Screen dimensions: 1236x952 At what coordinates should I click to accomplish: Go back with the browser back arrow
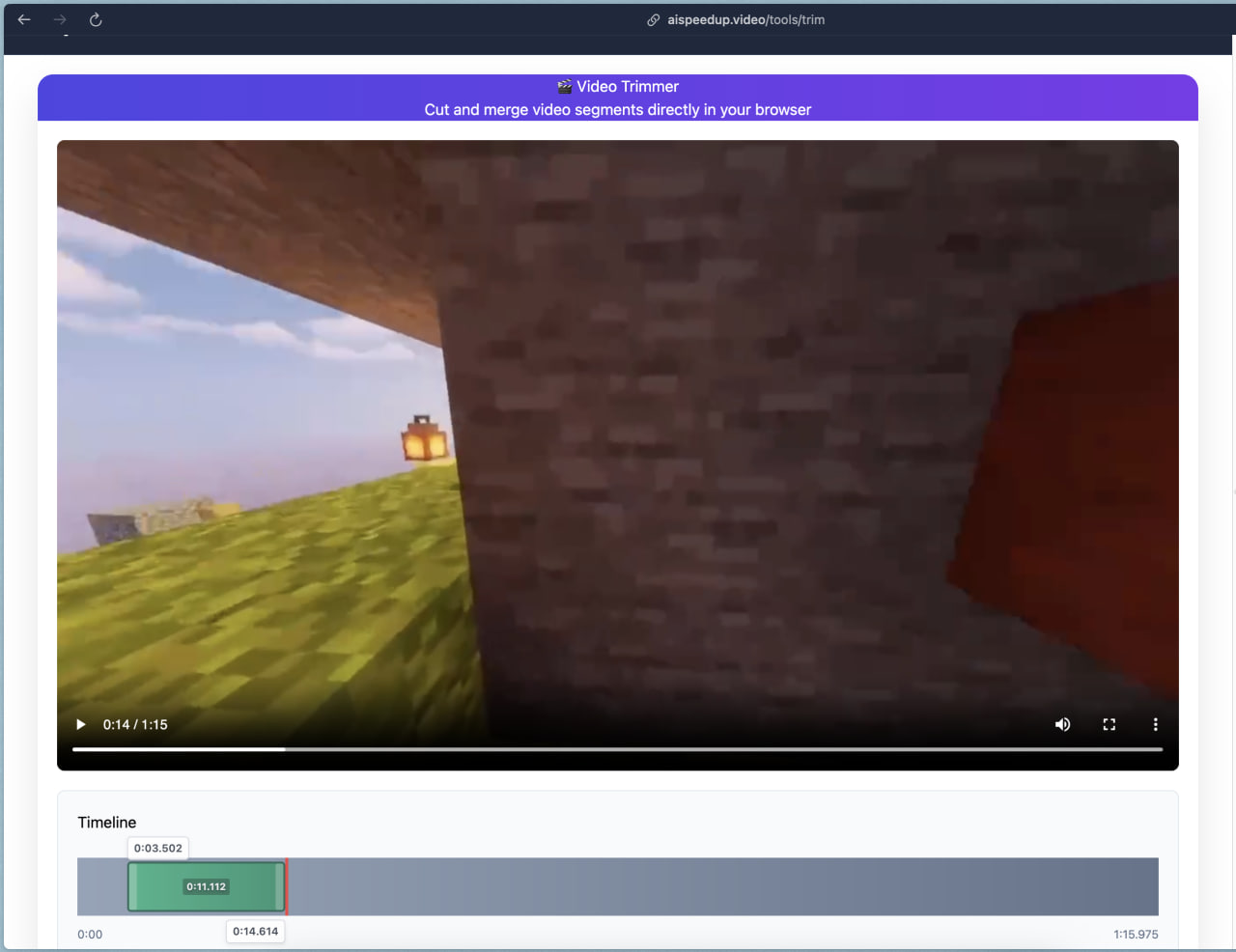pos(24,19)
